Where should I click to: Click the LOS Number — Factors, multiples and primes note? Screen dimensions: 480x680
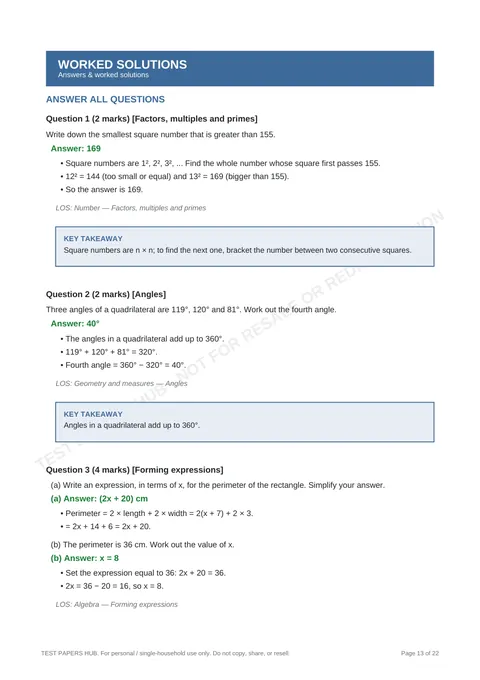(x=131, y=208)
